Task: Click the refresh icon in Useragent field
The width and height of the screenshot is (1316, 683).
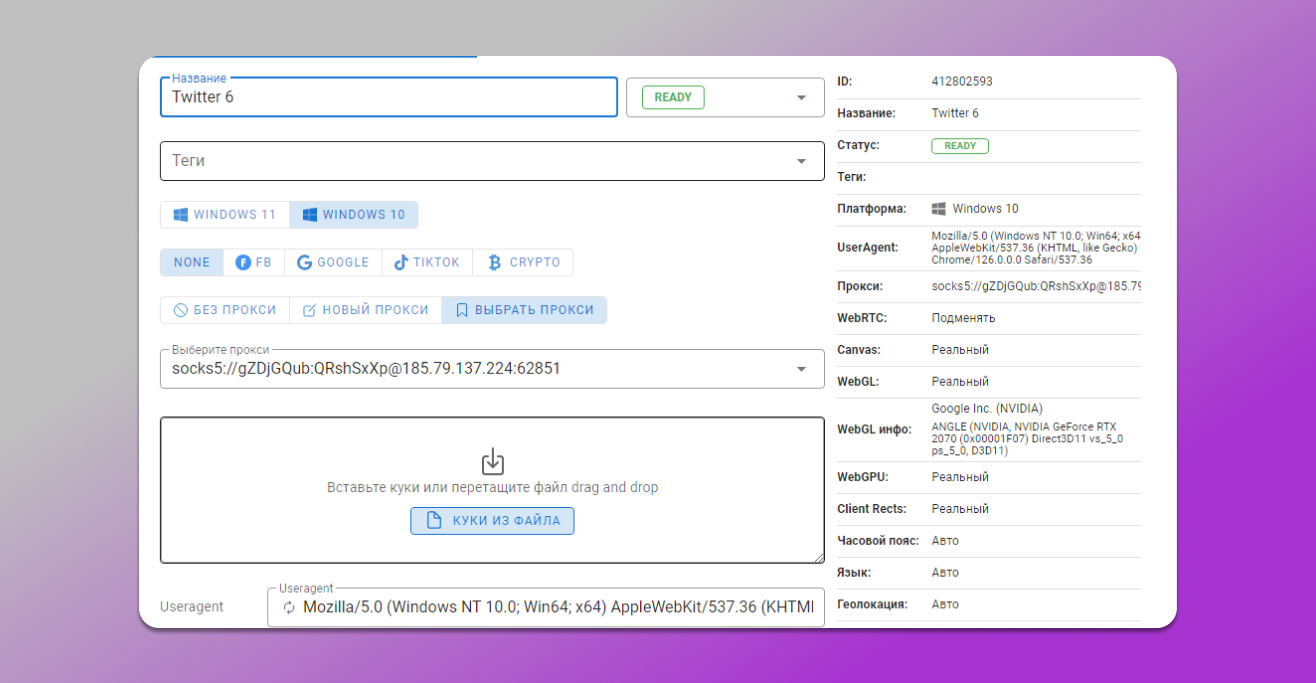Action: pos(289,607)
